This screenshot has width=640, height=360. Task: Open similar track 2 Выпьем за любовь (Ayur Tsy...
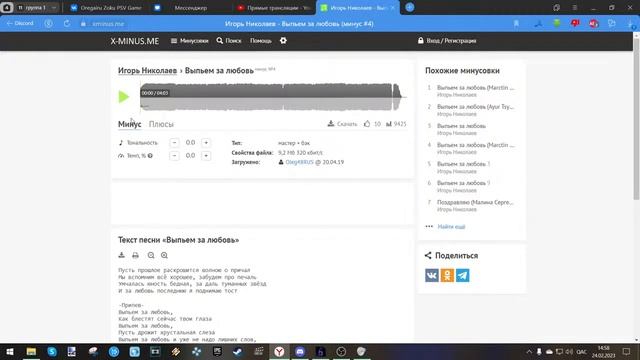(x=476, y=107)
